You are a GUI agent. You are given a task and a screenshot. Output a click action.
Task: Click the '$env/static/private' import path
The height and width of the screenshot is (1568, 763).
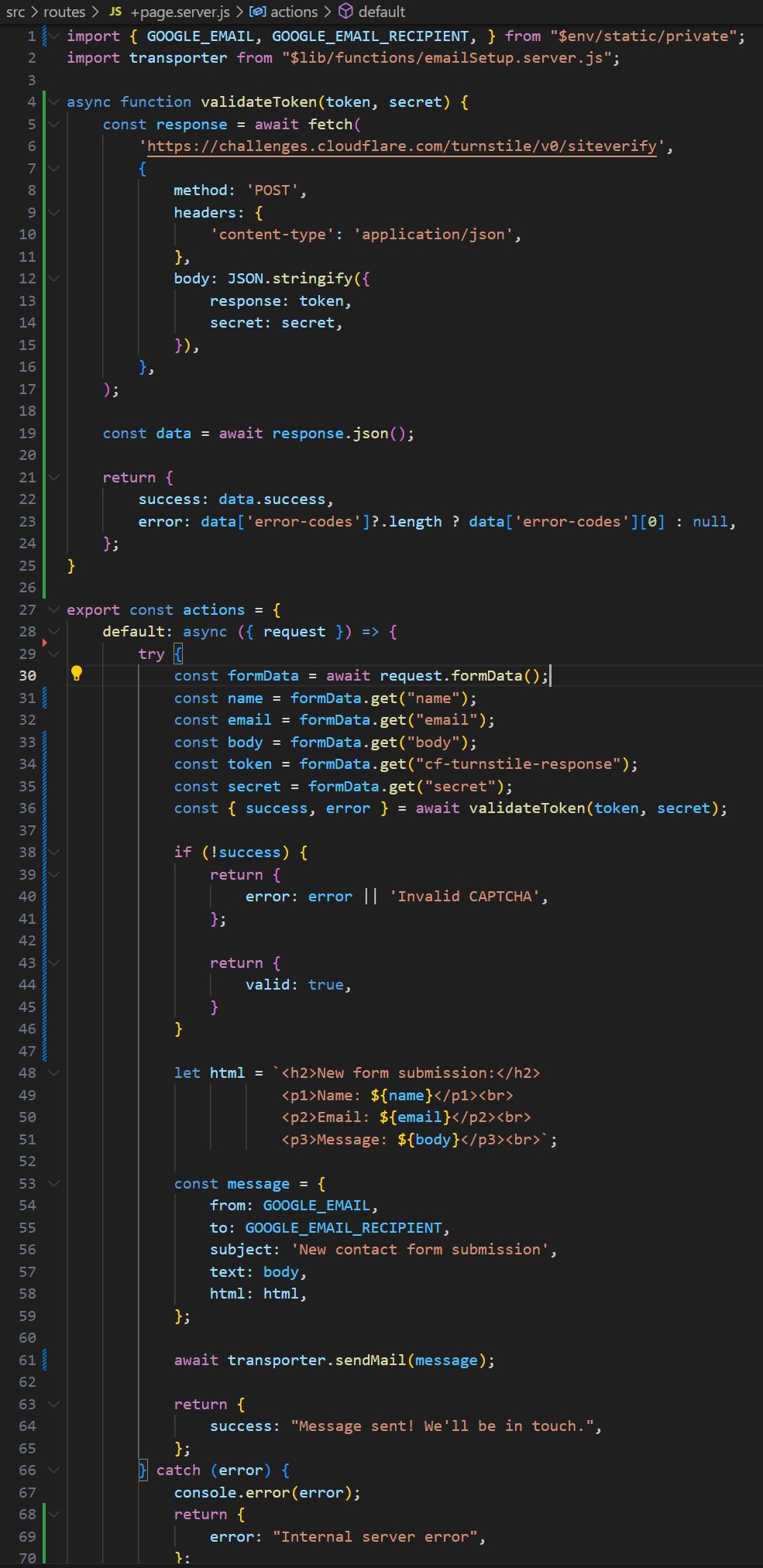(x=643, y=36)
